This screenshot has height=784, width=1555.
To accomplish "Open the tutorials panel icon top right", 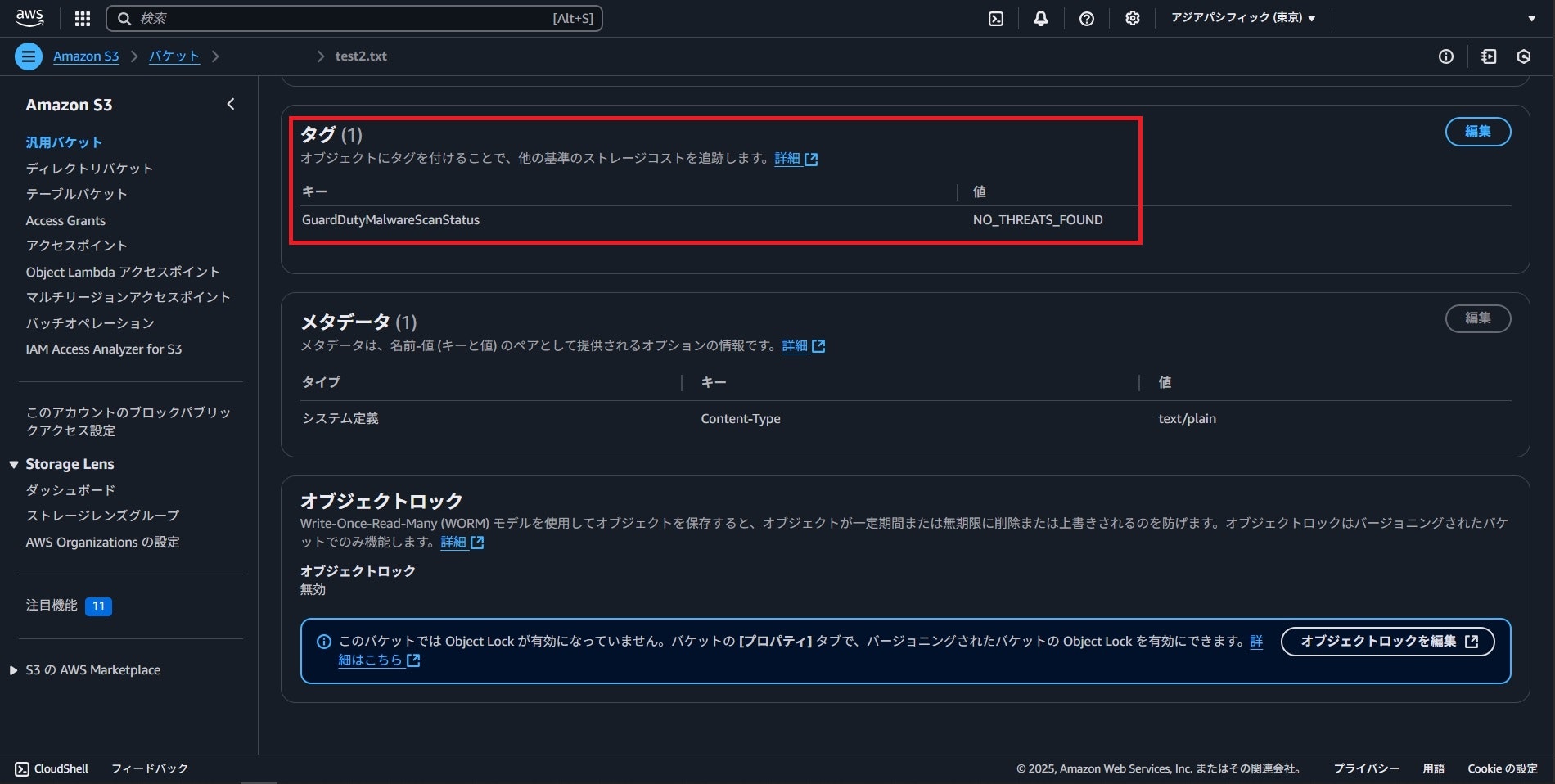I will coord(1488,56).
